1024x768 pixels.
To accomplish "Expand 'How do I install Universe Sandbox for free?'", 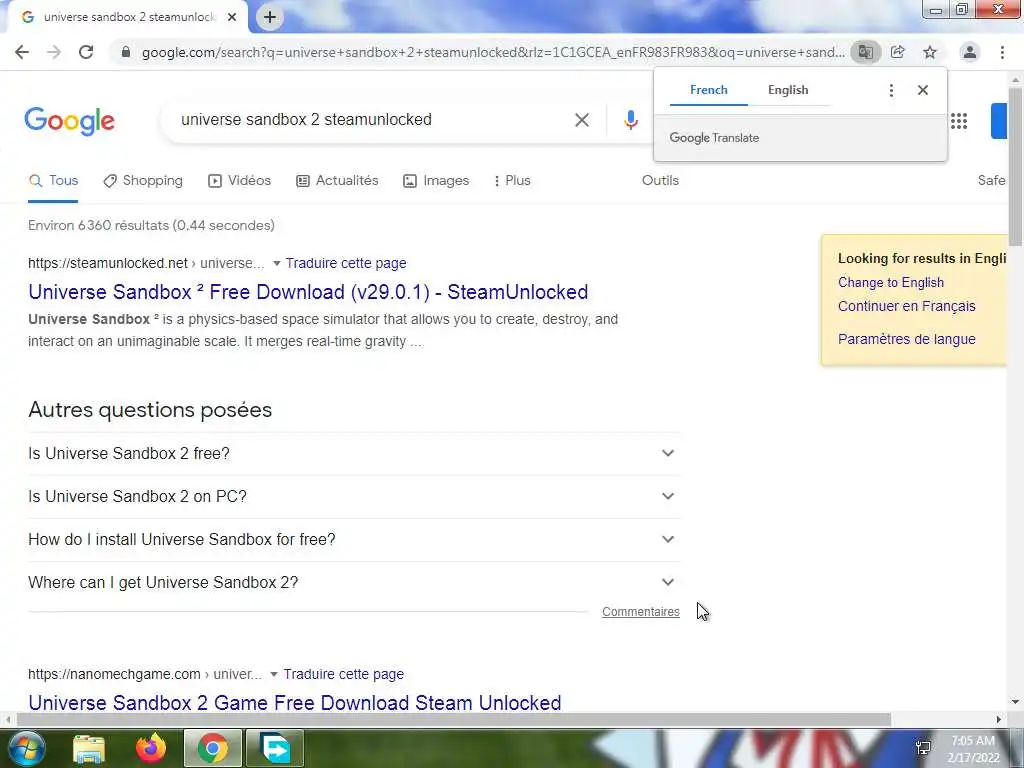I will (x=354, y=539).
